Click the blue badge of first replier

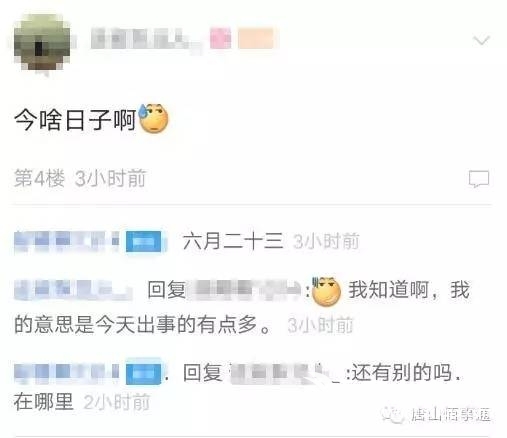[144, 241]
